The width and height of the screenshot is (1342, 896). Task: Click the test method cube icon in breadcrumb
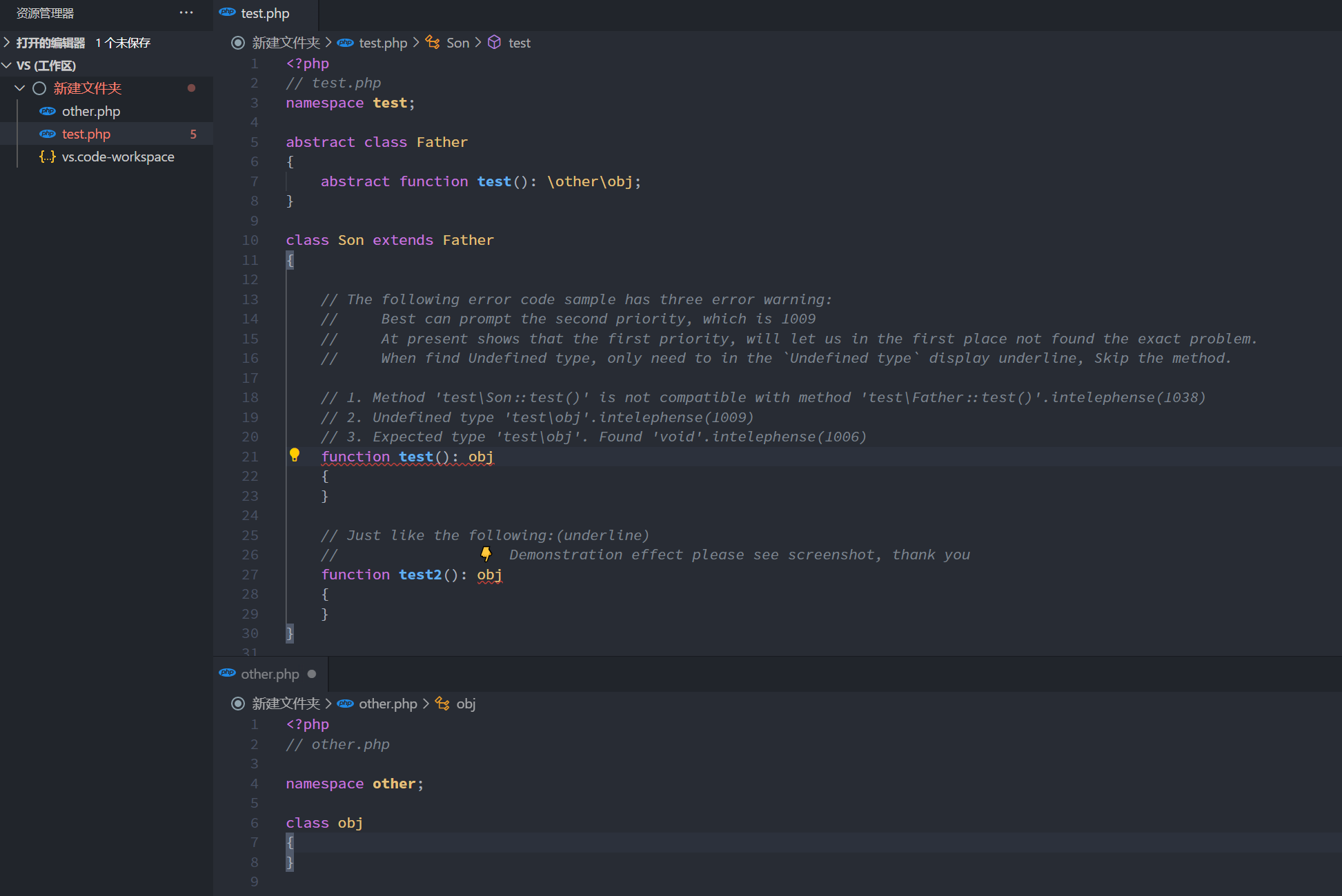494,43
